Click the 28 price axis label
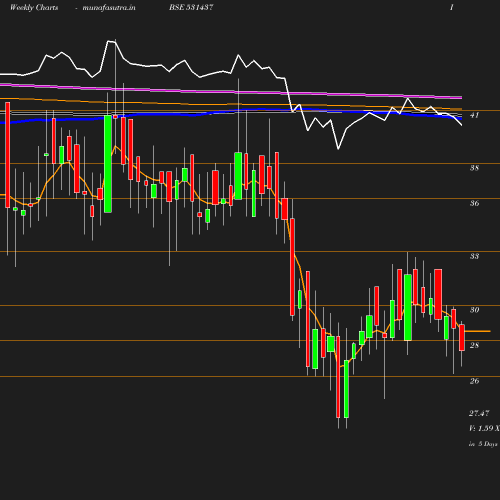 point(474,345)
